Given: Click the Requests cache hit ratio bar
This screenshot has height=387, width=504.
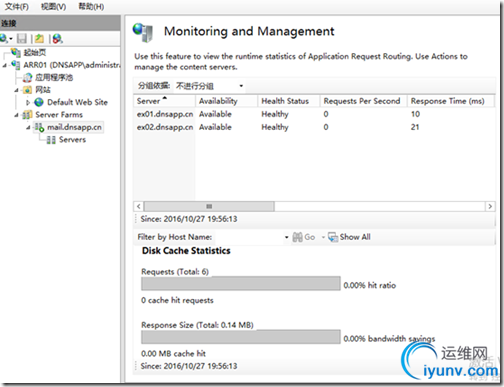Looking at the screenshot, I should 241,284.
